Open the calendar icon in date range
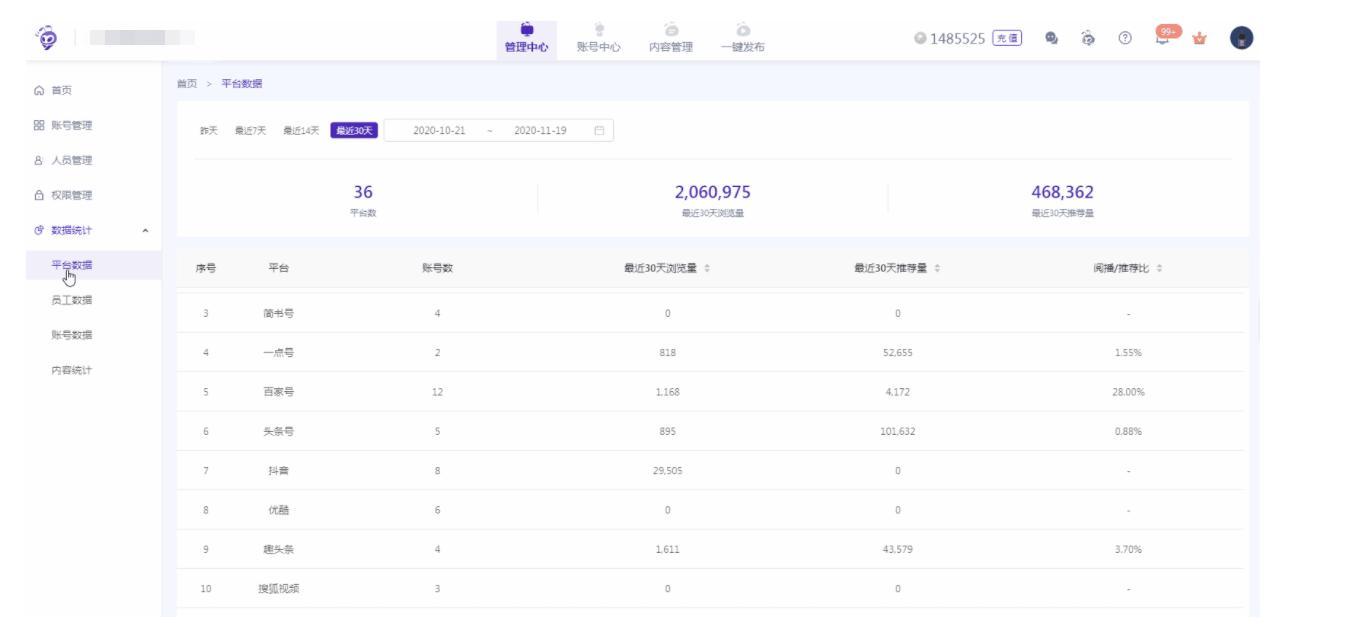This screenshot has width=1354, height=634. [599, 131]
